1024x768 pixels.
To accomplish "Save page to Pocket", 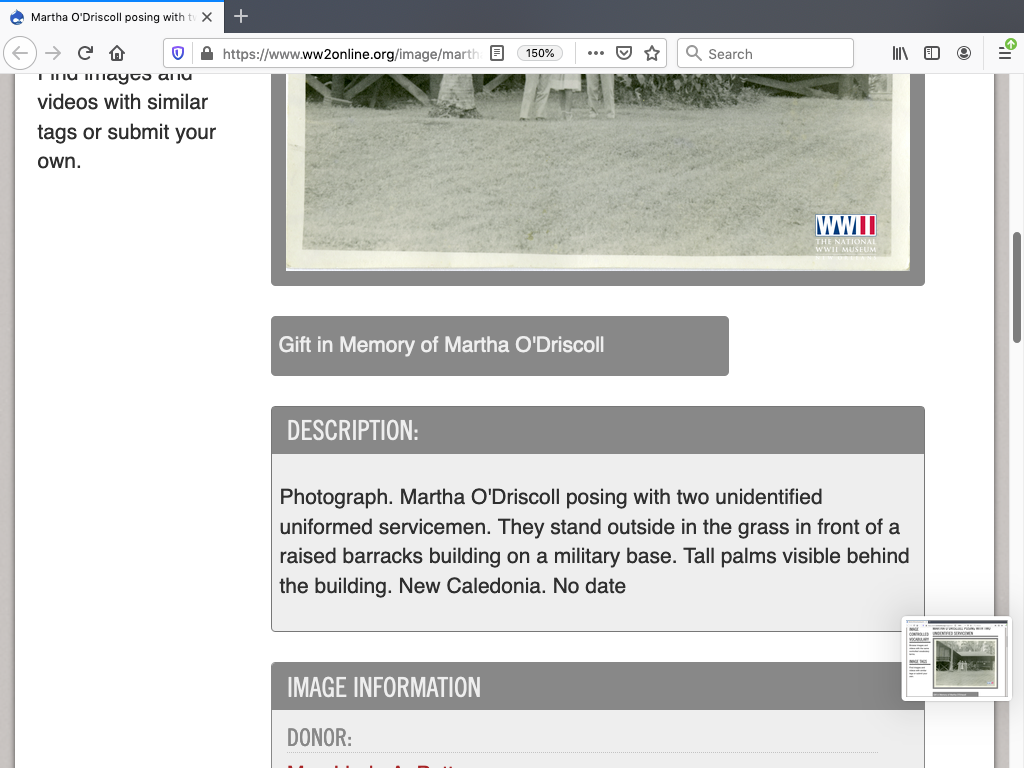I will (624, 54).
